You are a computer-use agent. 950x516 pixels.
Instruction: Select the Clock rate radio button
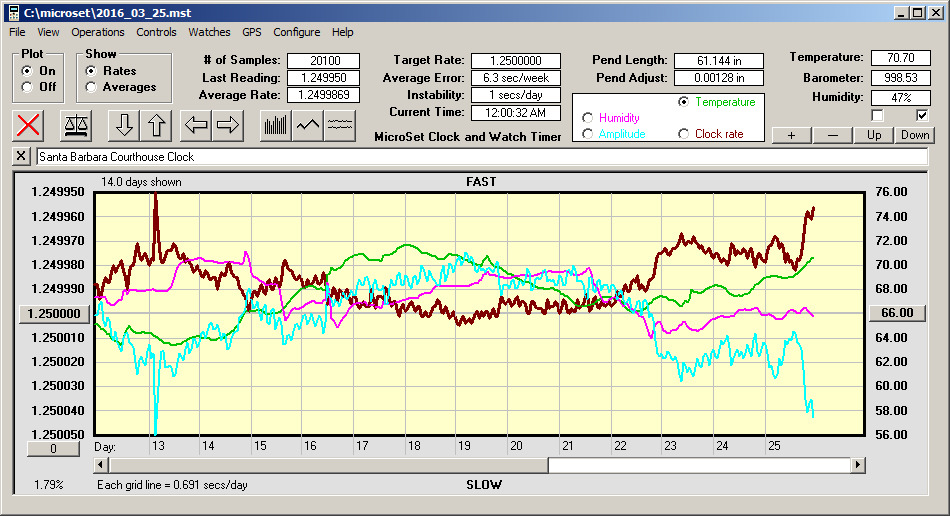684,134
